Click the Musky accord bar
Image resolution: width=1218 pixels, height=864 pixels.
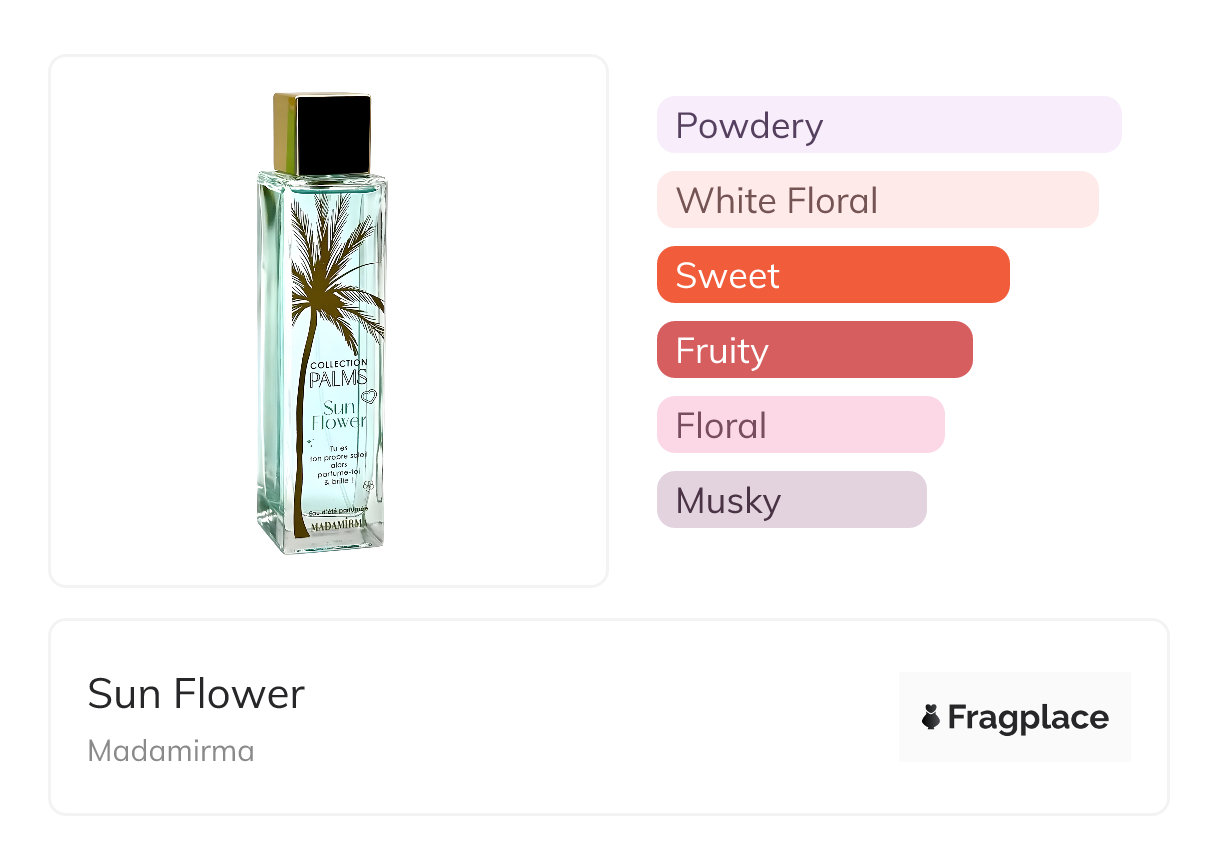coord(791,500)
